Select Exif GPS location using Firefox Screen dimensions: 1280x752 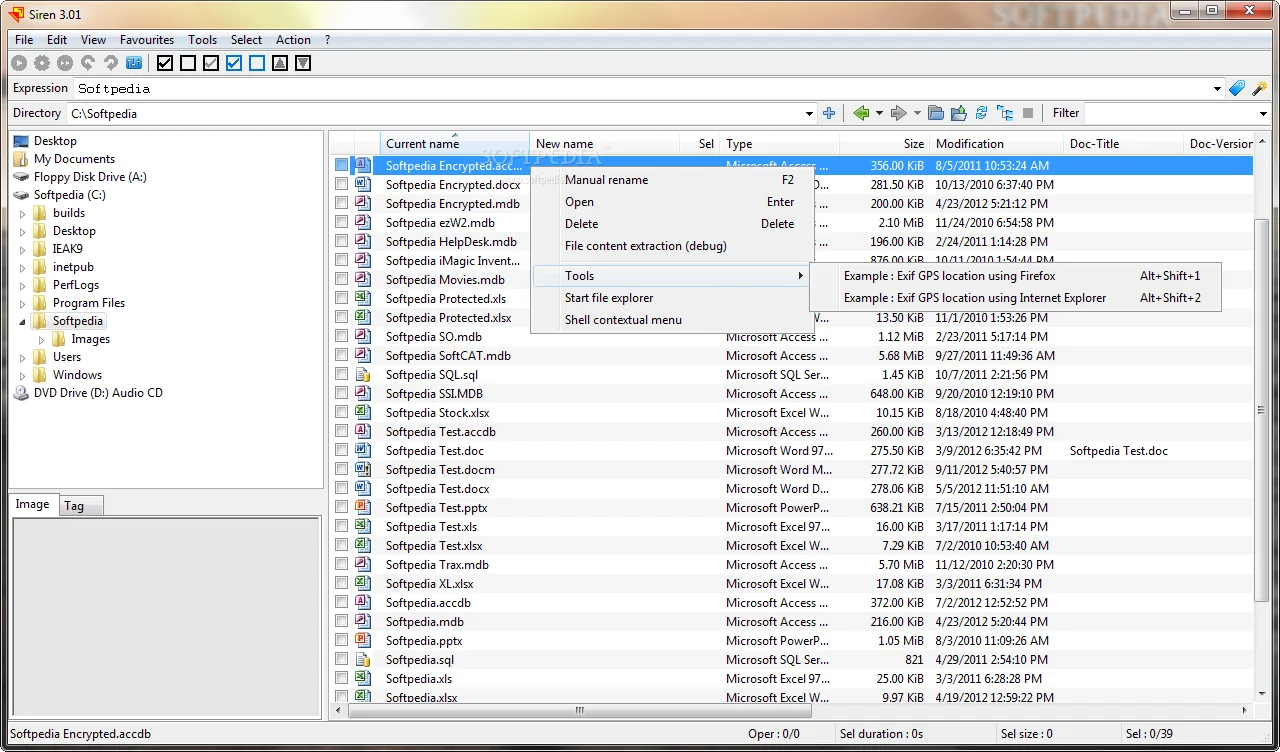pyautogui.click(x=949, y=276)
